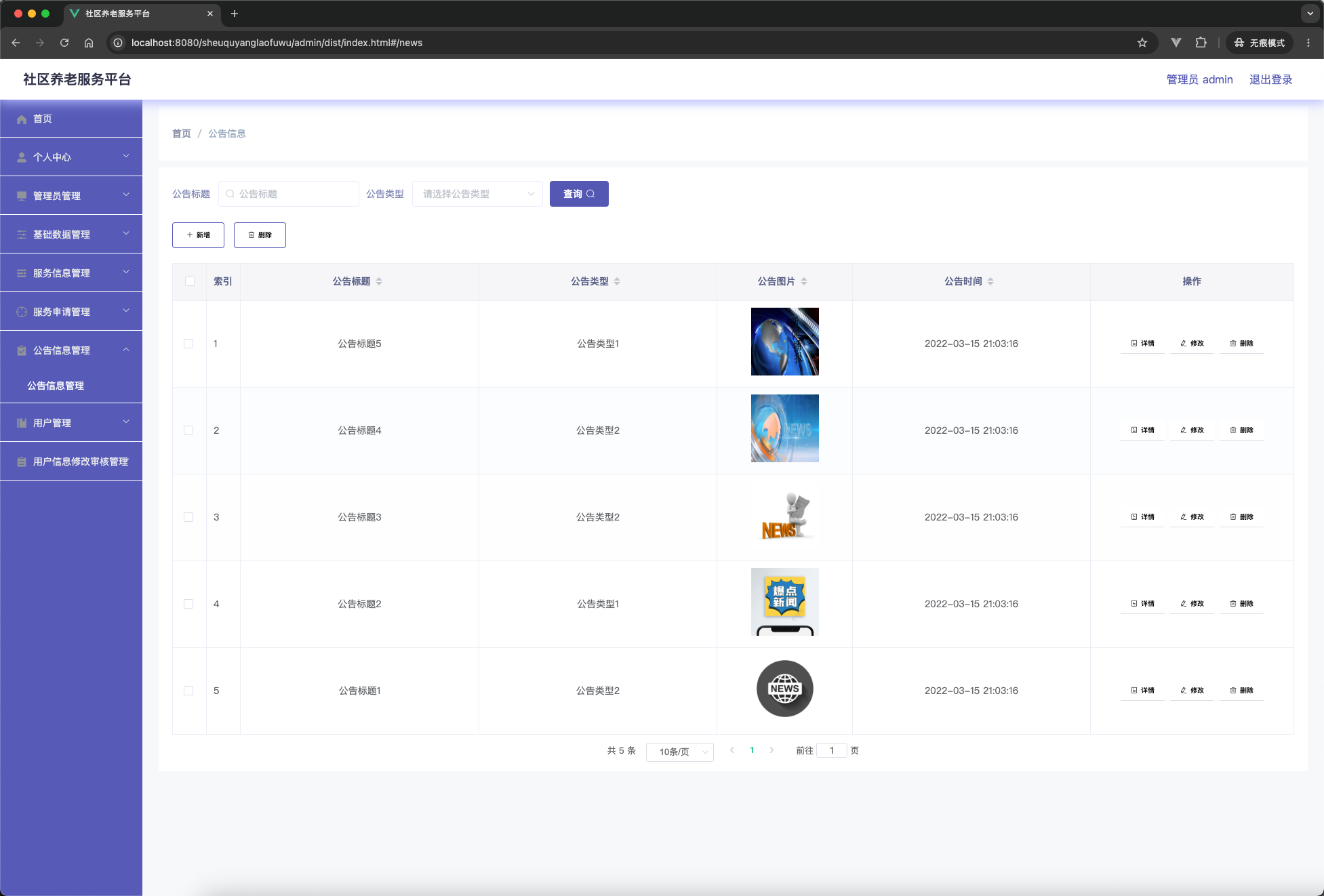This screenshot has height=896, width=1324.
Task: Expand the 基础数据管理 sidebar menu
Action: coord(71,235)
